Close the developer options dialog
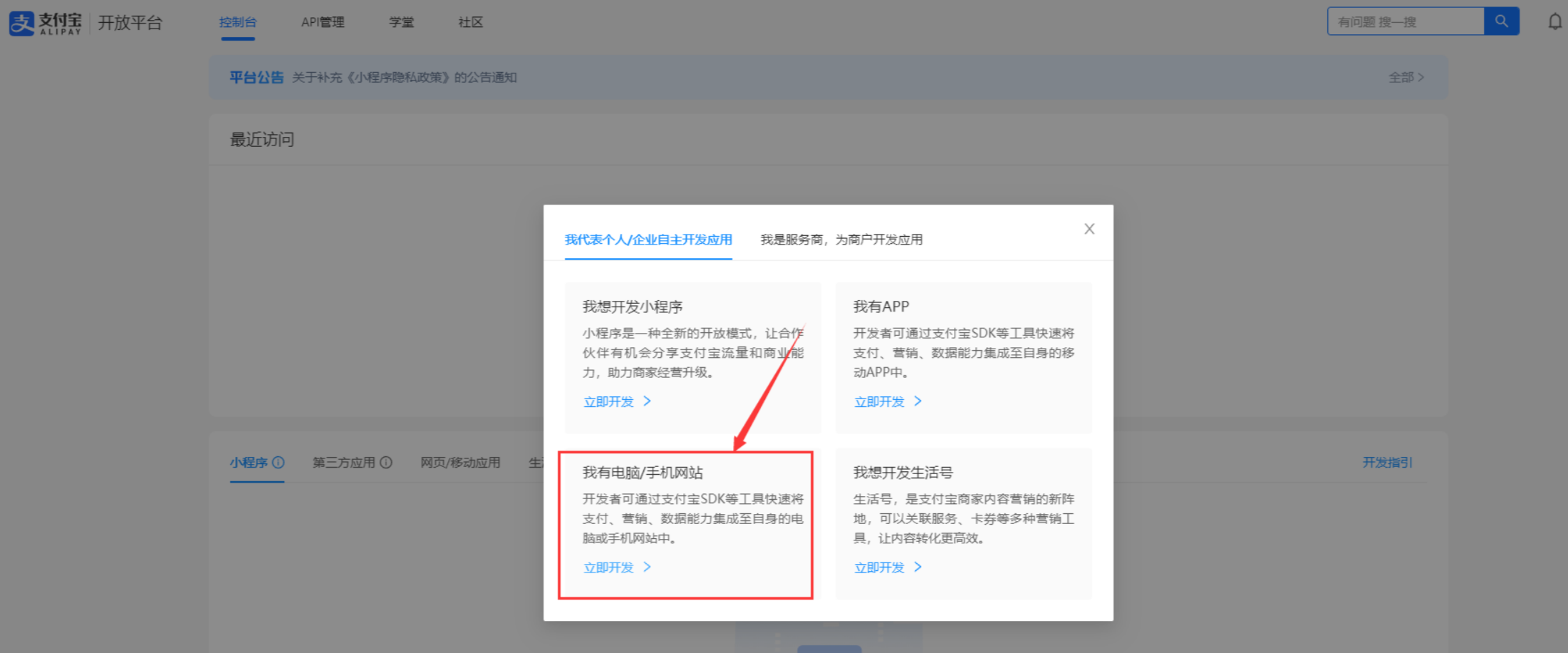The width and height of the screenshot is (1568, 653). 1089,229
